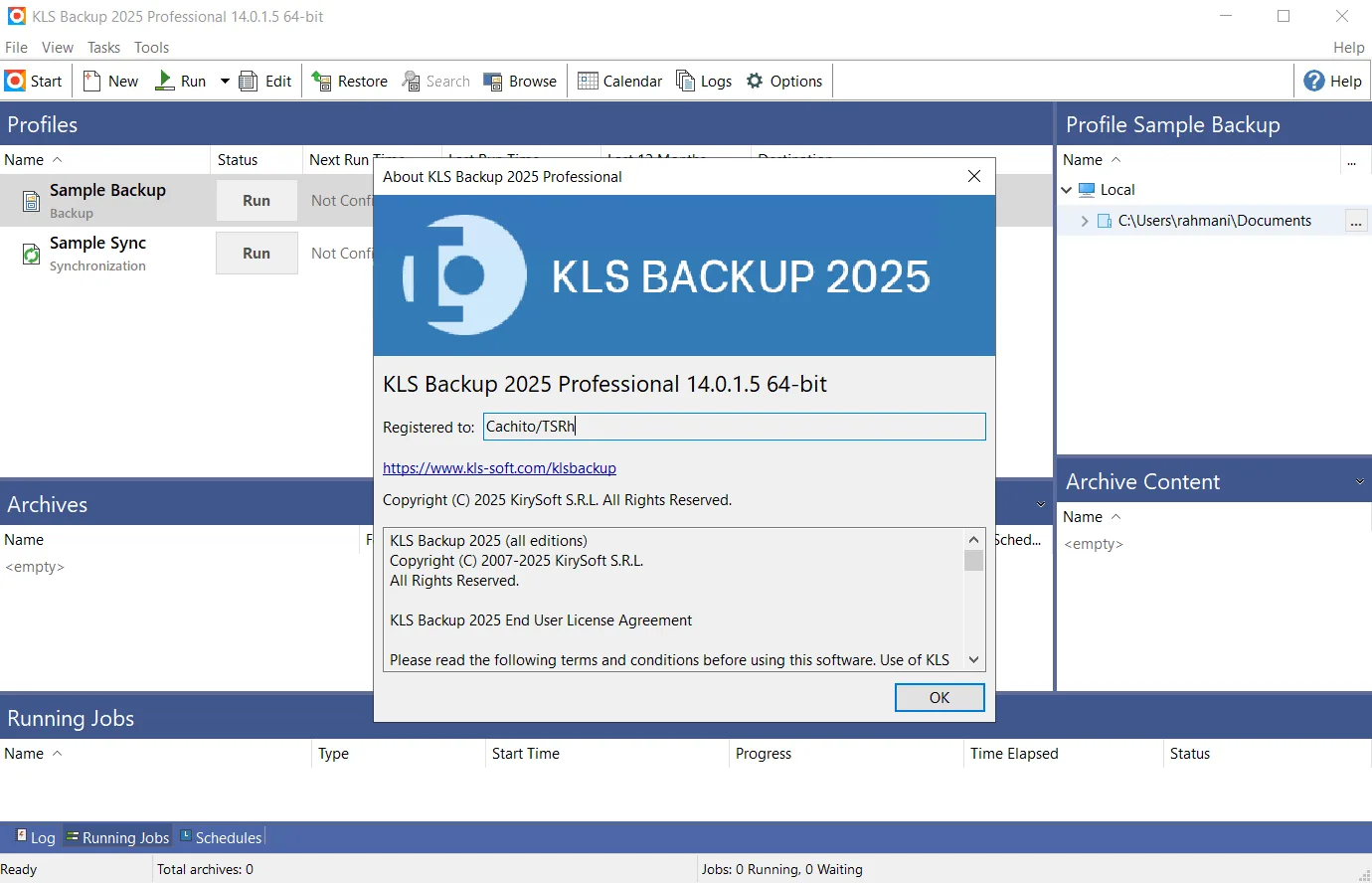Viewport: 1372px width, 883px height.
Task: Expand the C:\Users\rahmani\Documents node
Action: [1085, 221]
